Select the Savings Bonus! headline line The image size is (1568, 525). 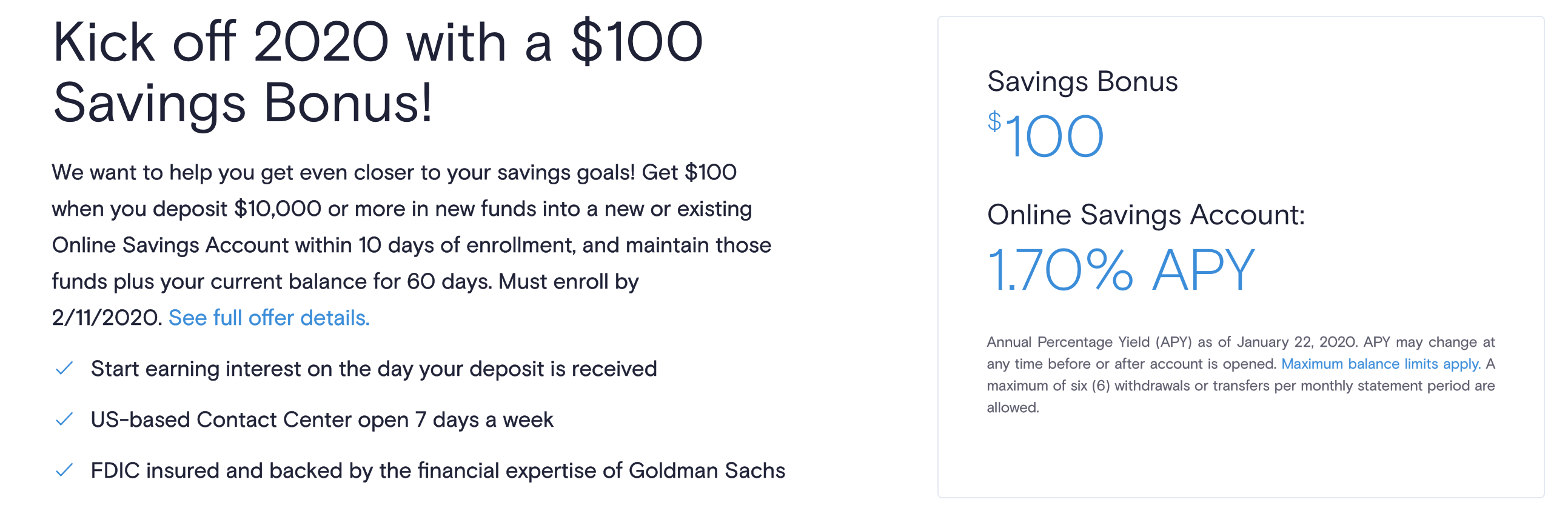click(243, 104)
